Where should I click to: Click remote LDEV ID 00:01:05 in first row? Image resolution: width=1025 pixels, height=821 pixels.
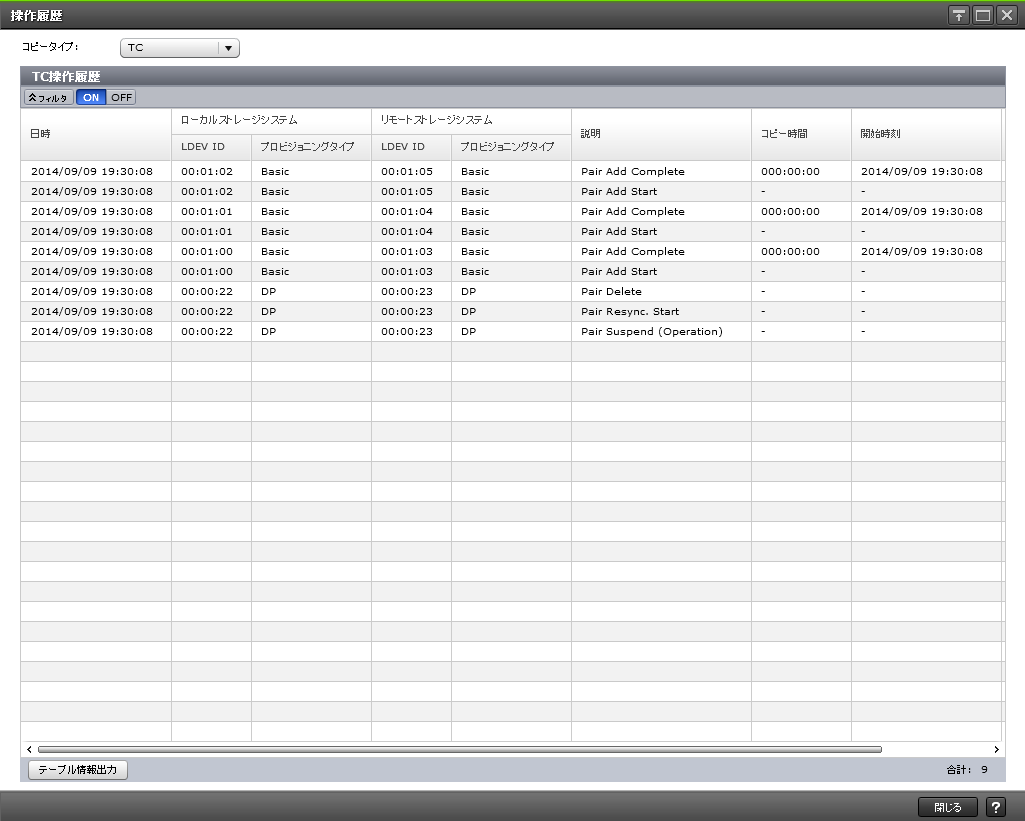pos(407,171)
